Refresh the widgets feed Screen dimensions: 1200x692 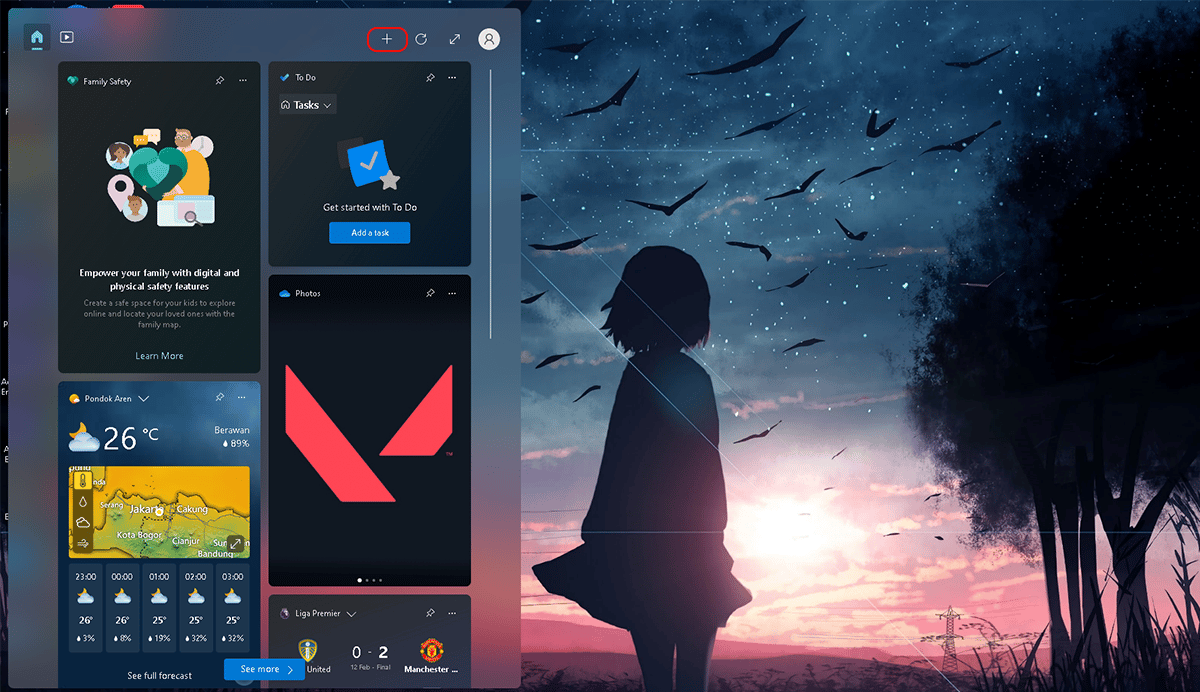pyautogui.click(x=421, y=39)
